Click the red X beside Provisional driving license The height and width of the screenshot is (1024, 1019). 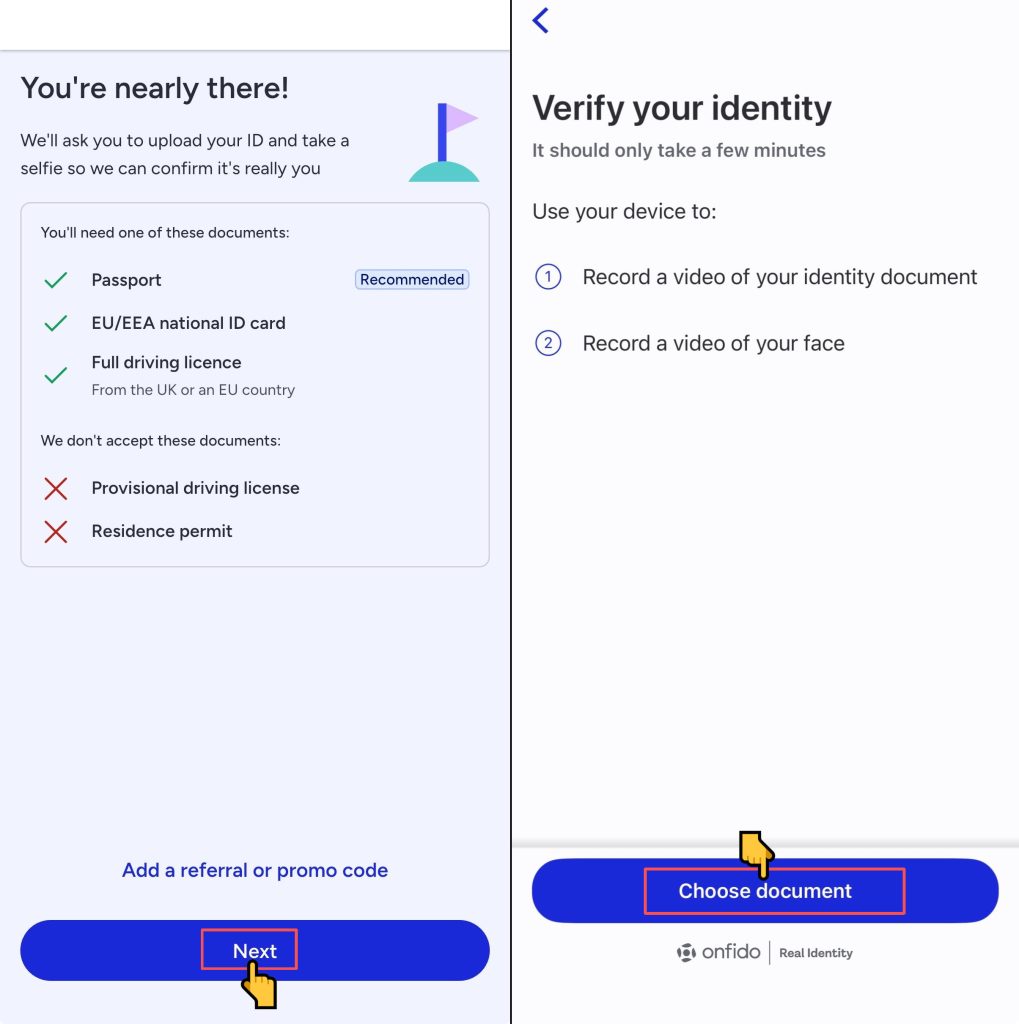(x=56, y=488)
